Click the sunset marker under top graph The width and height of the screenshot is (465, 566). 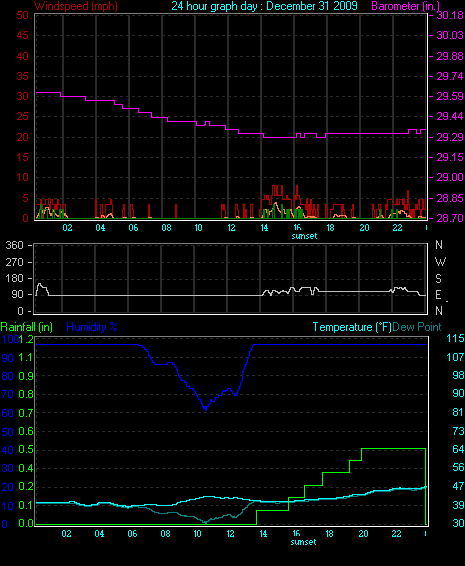[304, 236]
